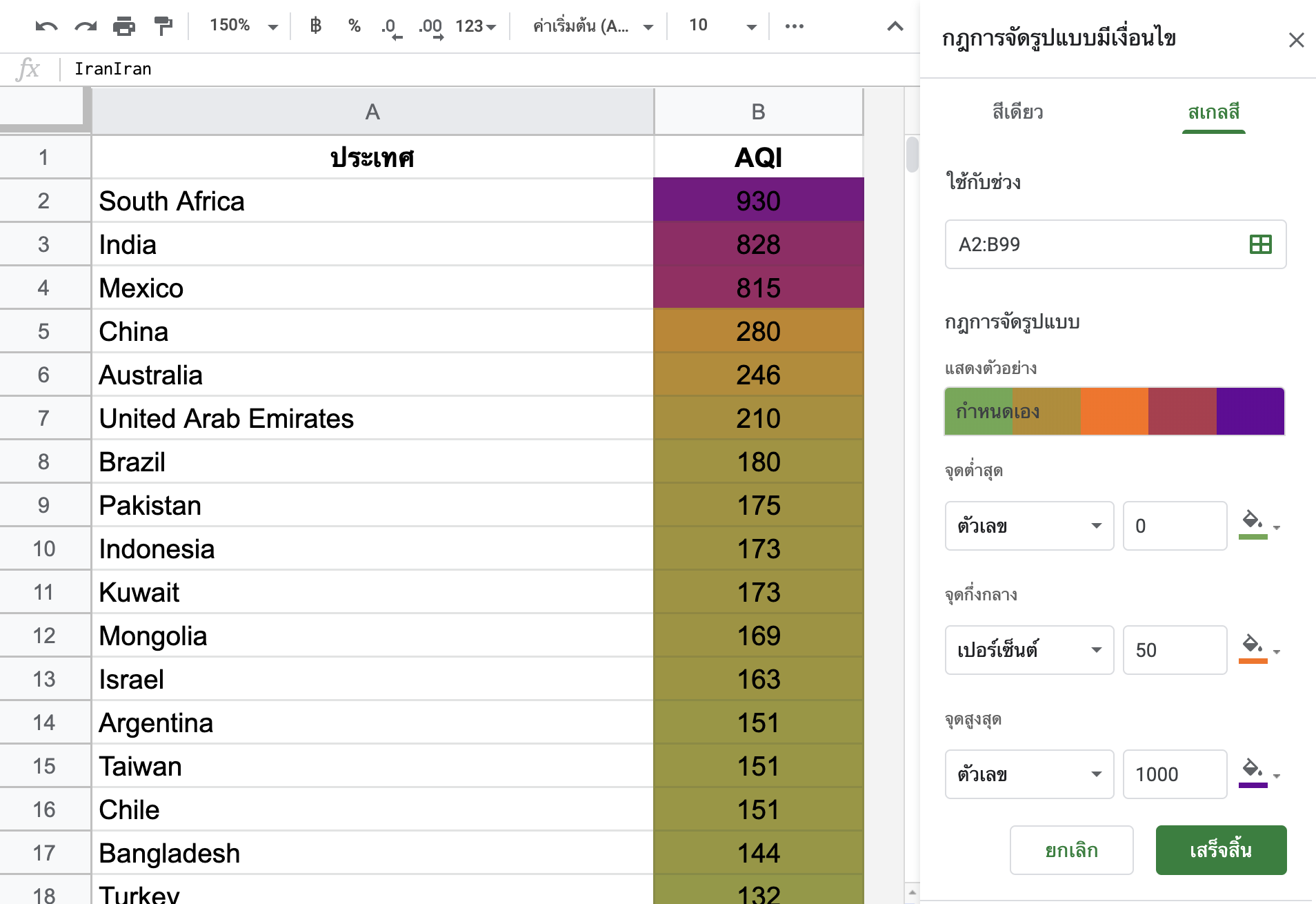1316x904 pixels.
Task: Select the Mexico cell
Action: click(372, 288)
